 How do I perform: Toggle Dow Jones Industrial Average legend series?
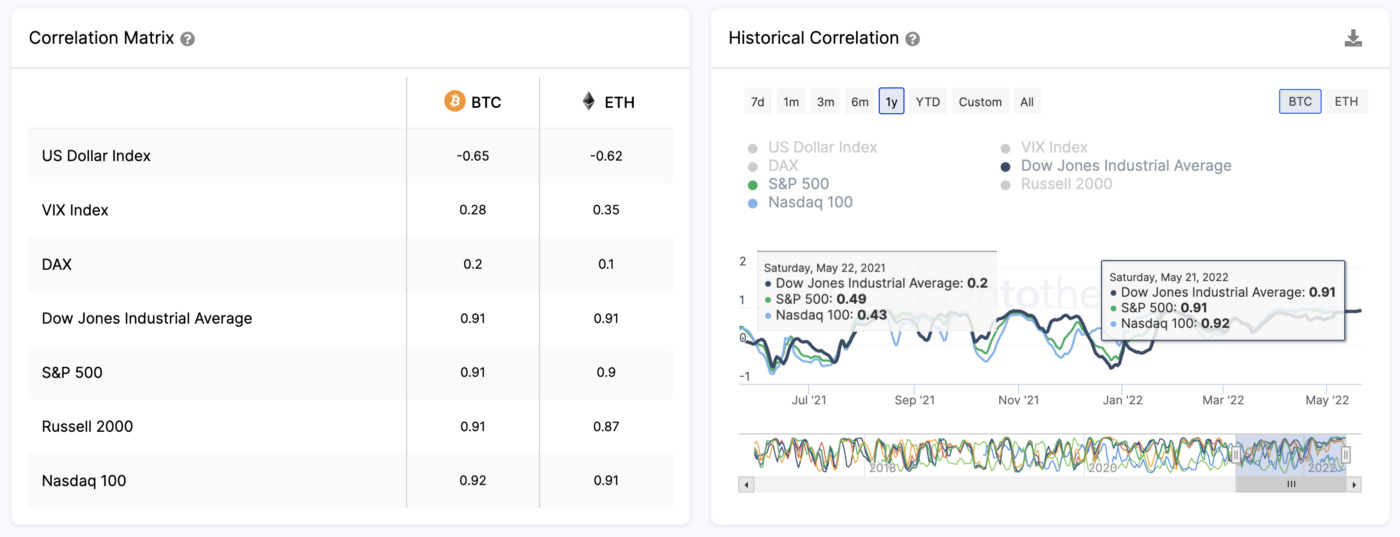click(x=1115, y=165)
